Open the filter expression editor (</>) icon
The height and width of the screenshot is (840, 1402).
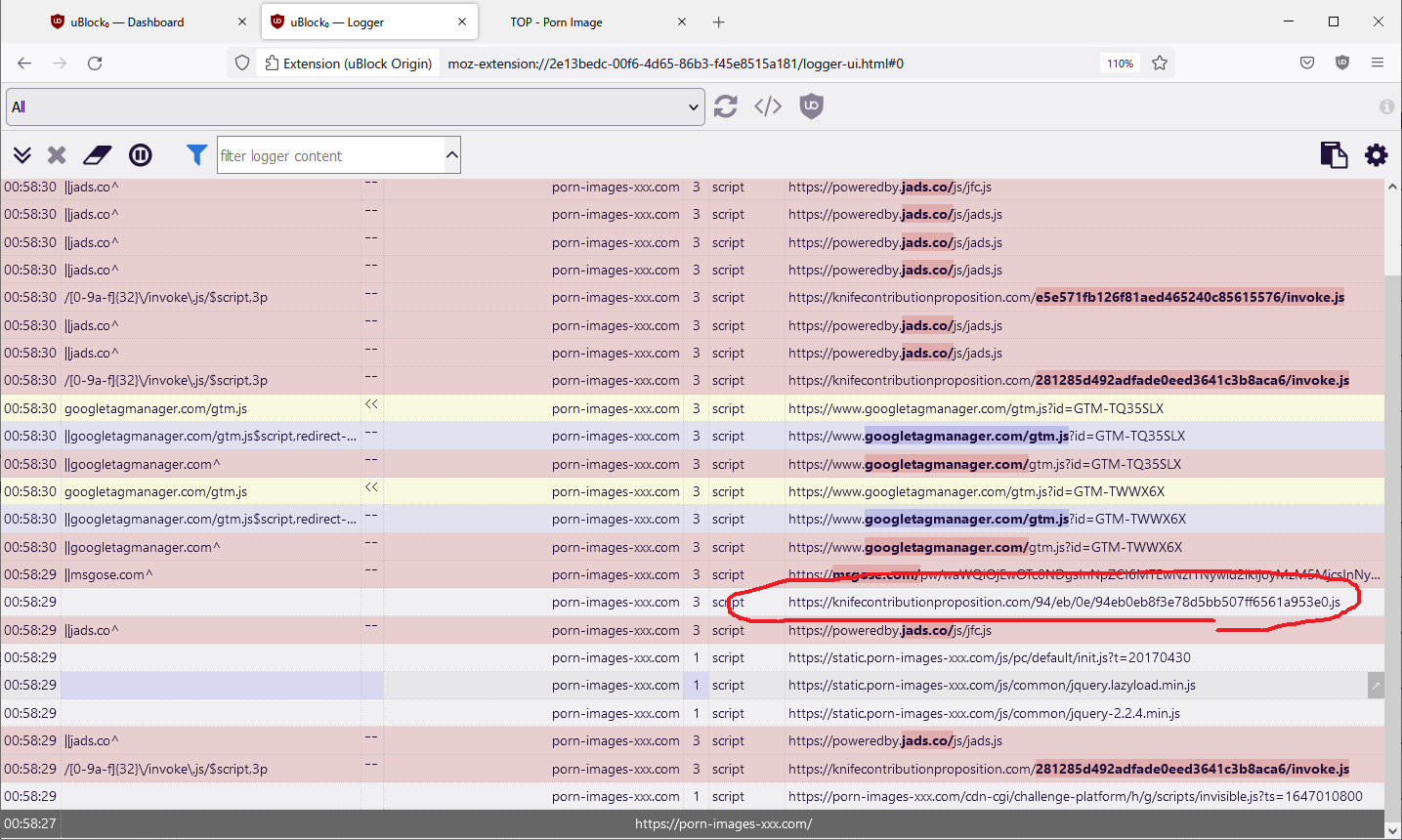point(768,105)
